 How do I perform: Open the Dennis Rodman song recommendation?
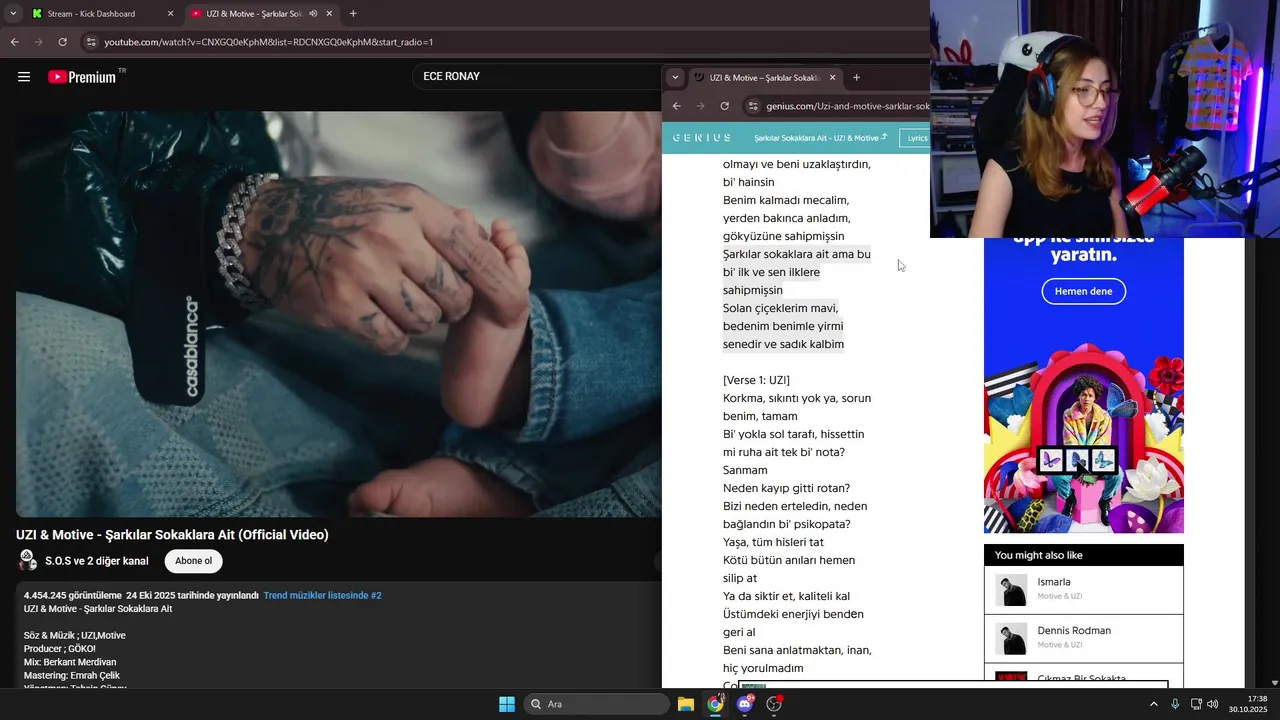(x=1084, y=638)
